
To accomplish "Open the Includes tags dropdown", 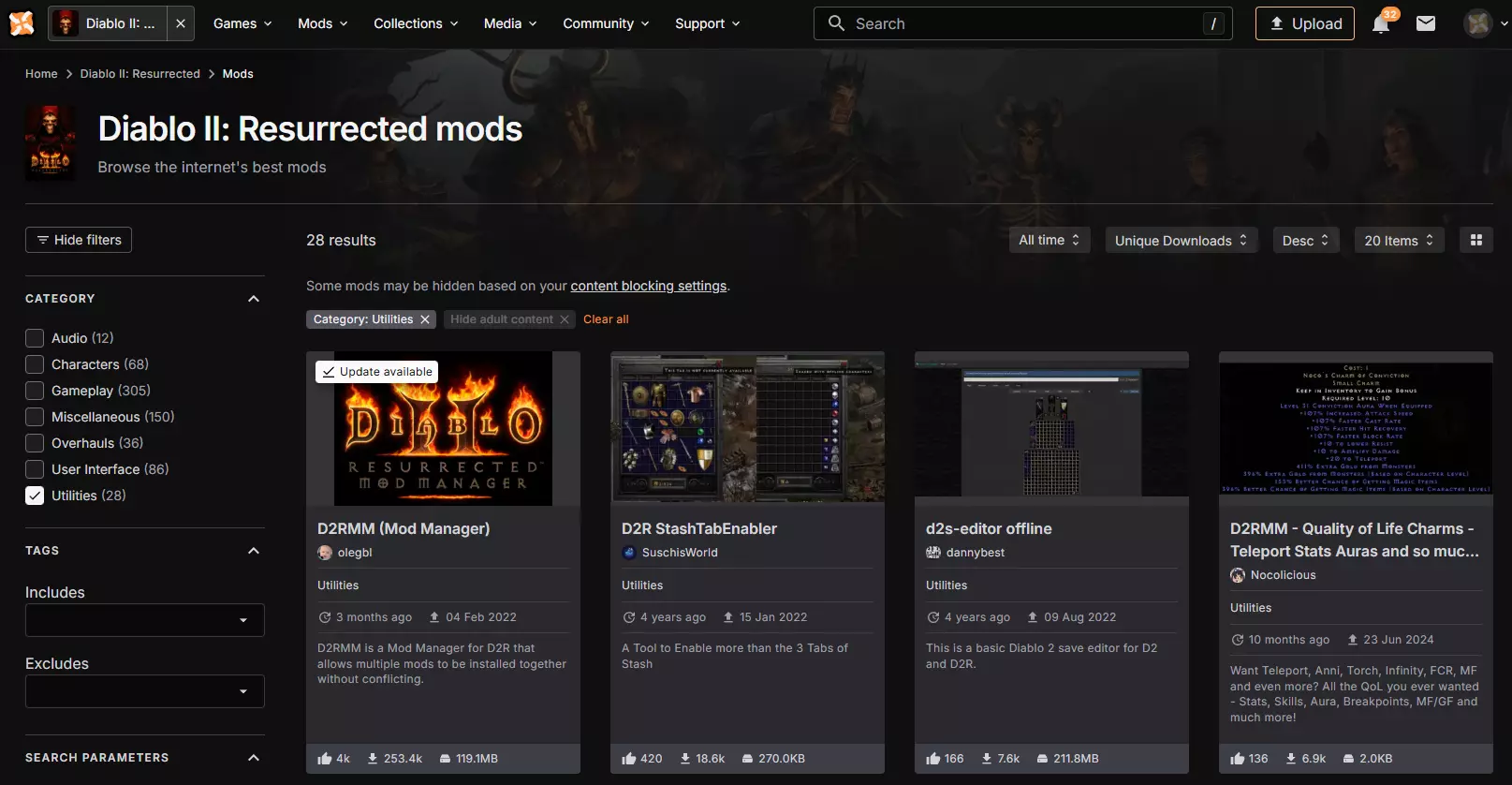I will point(145,620).
